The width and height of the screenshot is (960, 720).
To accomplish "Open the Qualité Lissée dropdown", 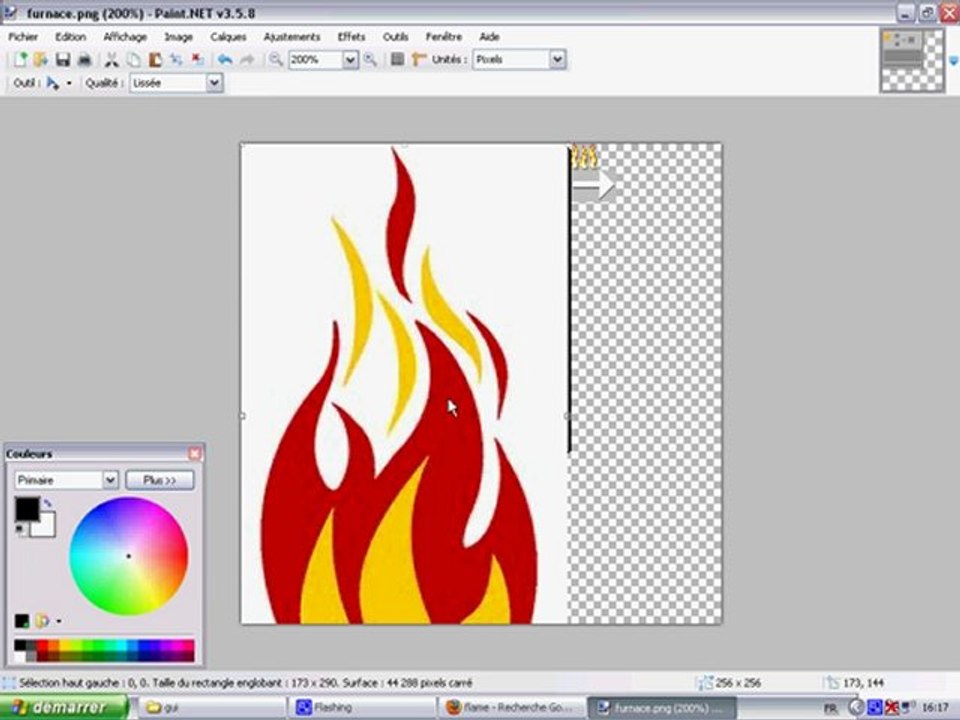I will (x=214, y=83).
